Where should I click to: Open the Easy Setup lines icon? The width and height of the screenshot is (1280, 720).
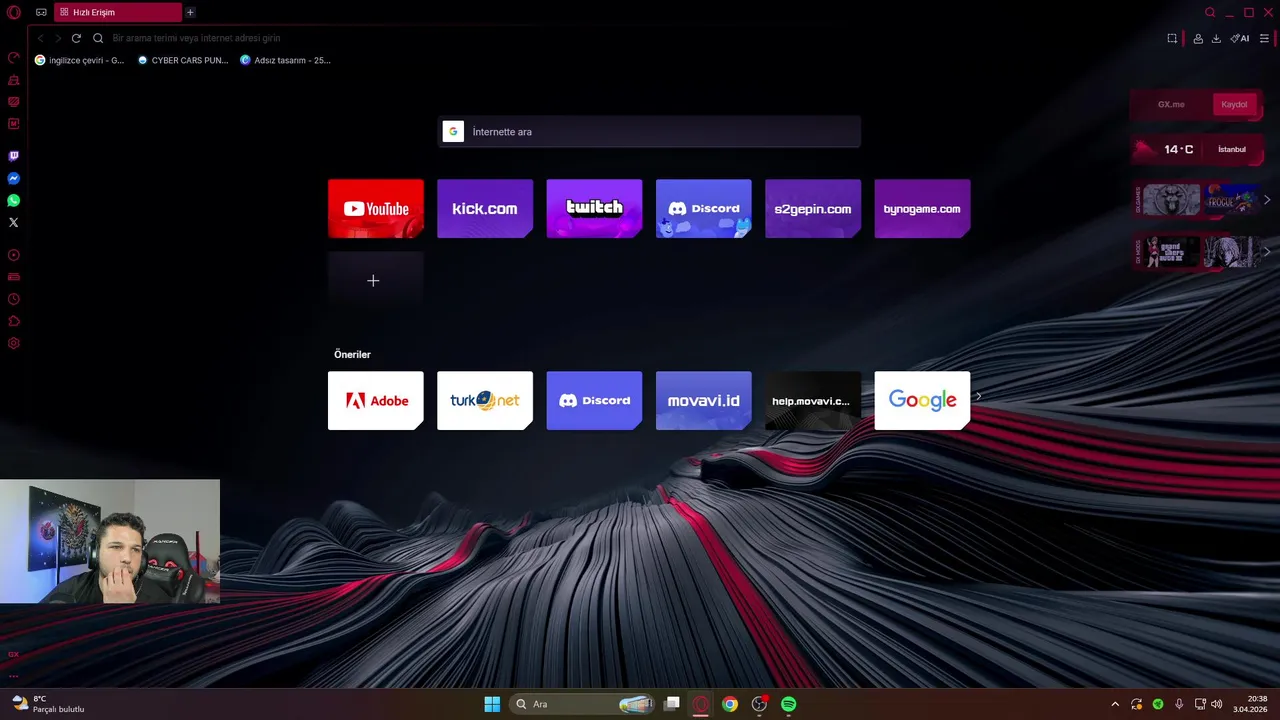(x=1264, y=38)
